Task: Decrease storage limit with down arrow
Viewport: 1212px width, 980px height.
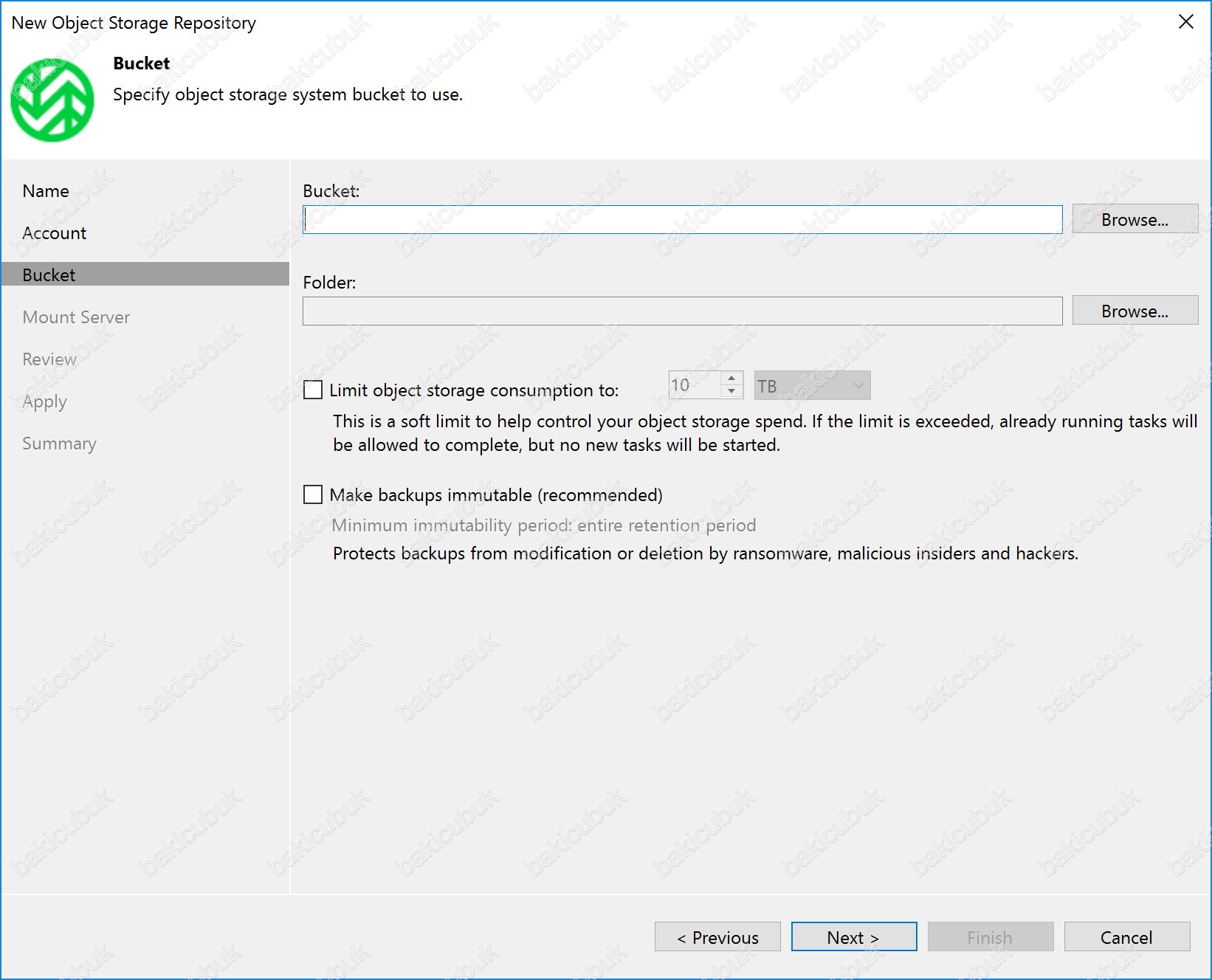Action: click(x=731, y=392)
